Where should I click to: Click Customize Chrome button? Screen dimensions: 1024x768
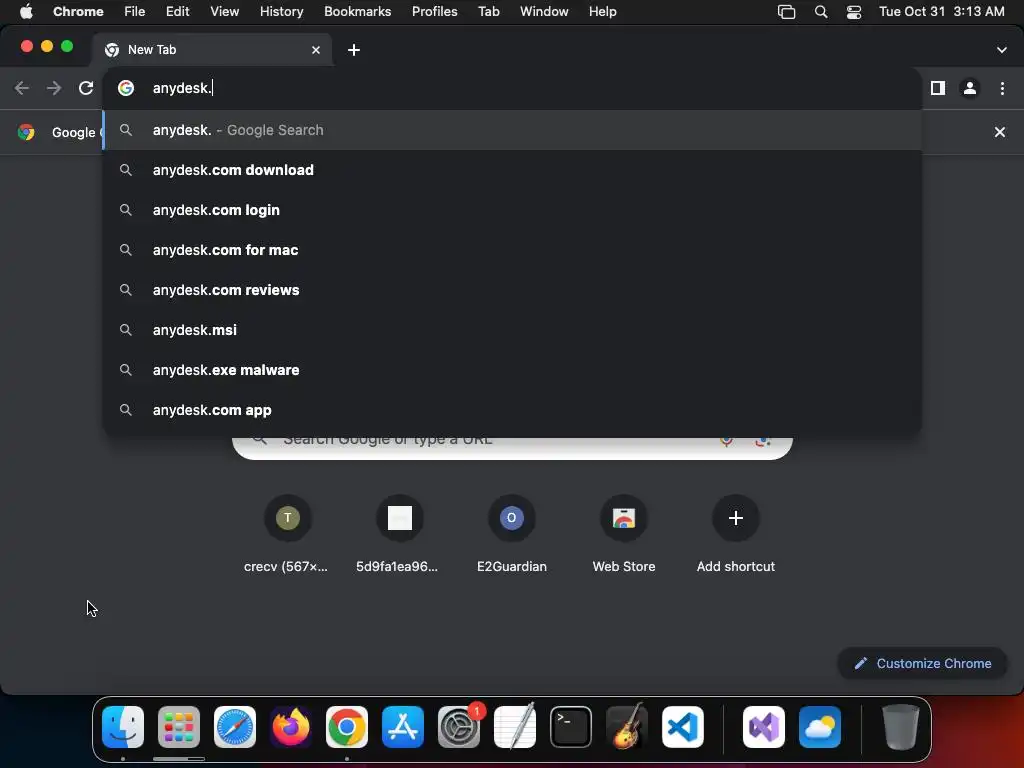click(x=922, y=664)
